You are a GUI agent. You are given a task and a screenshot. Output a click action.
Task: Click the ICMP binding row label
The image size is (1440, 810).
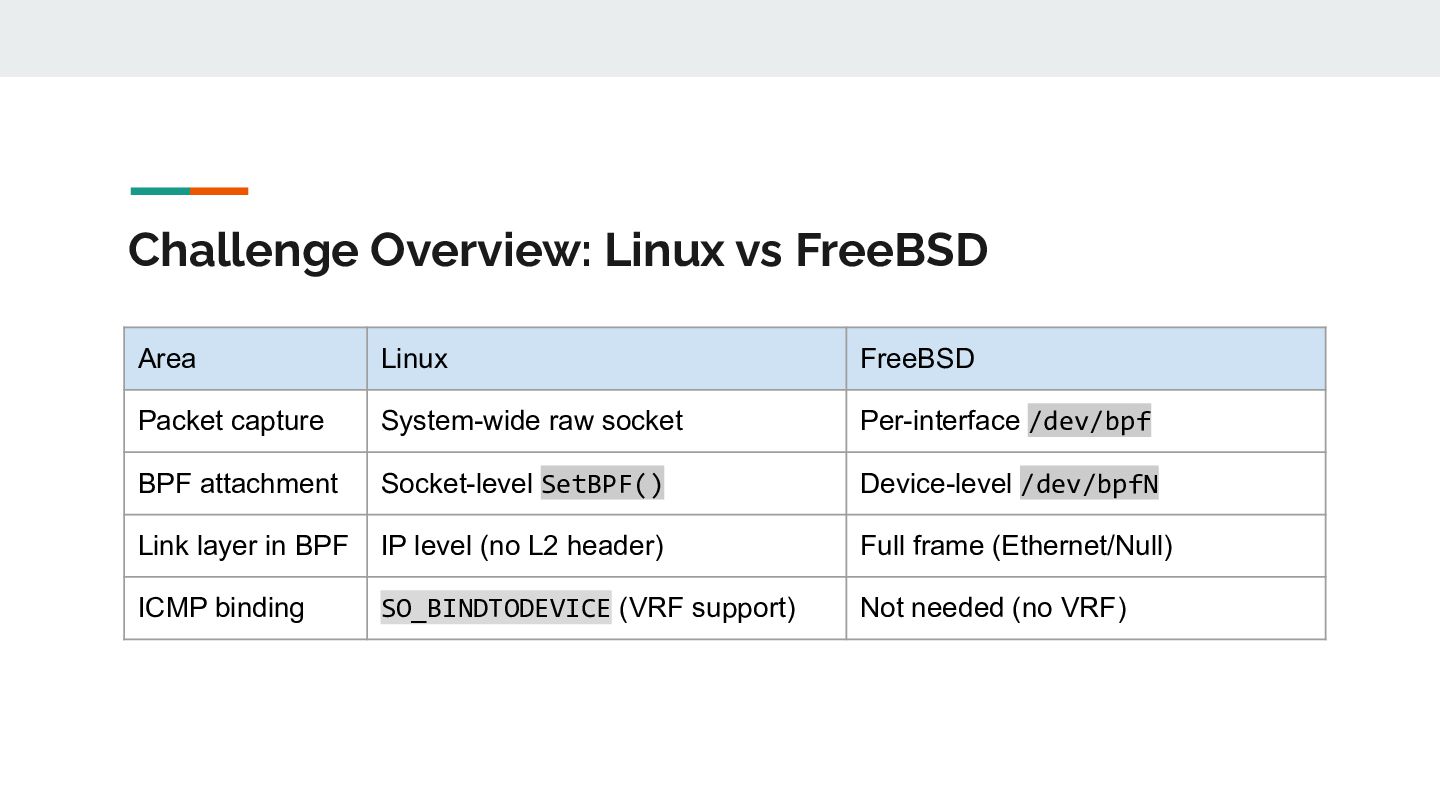click(x=245, y=608)
